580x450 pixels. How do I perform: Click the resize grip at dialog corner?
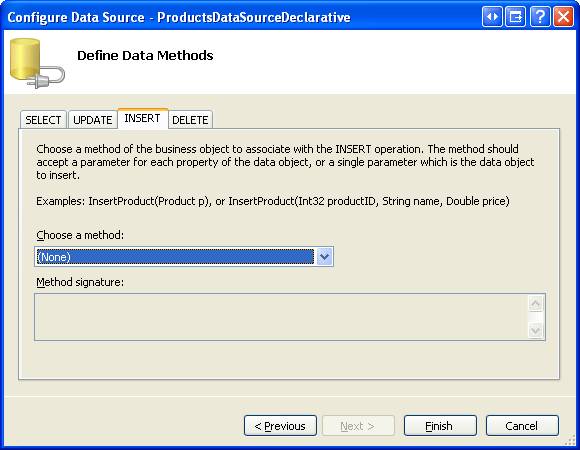(571, 440)
